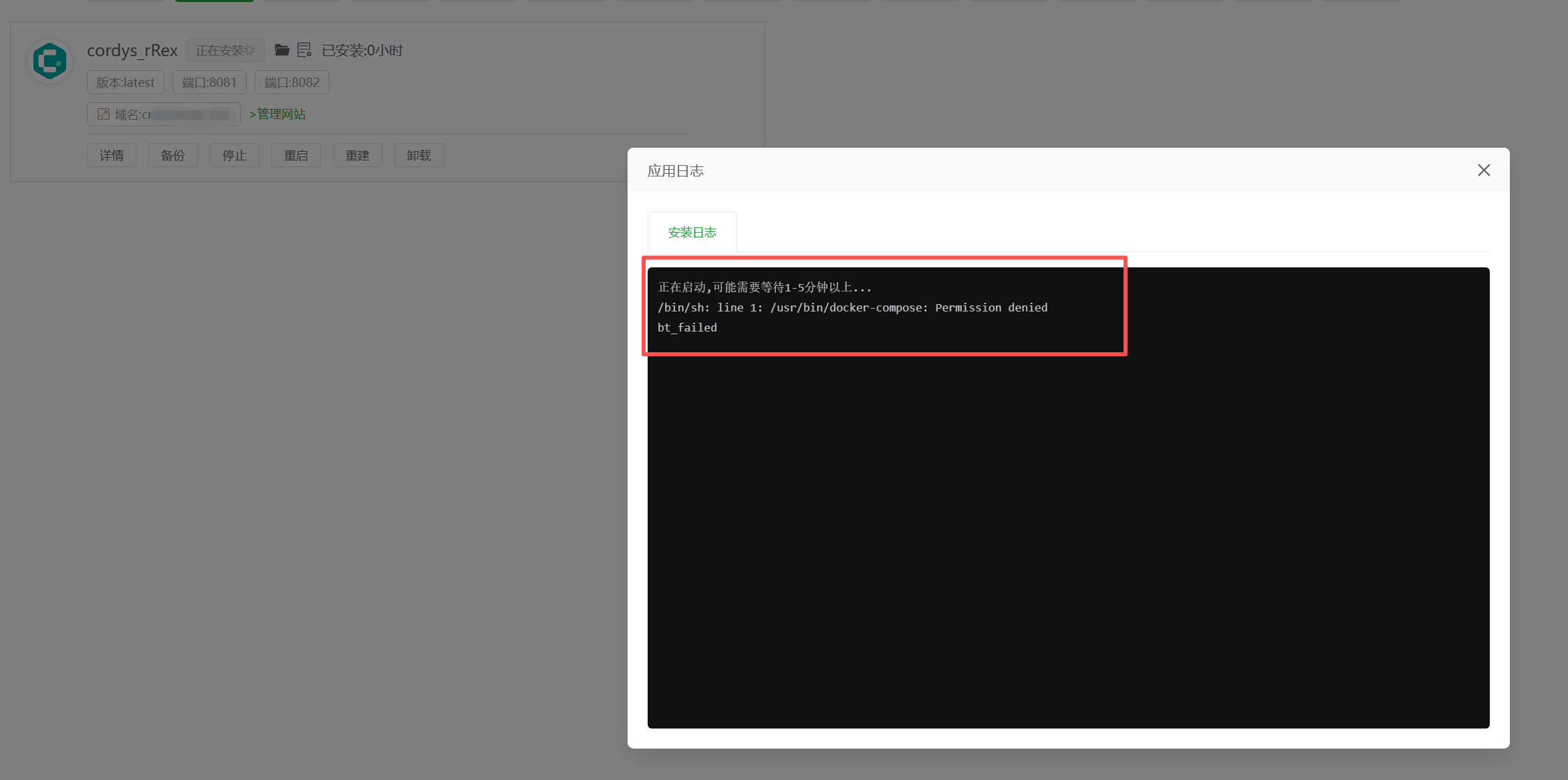The image size is (1568, 780).
Task: Close the 应用日志 dialog with the X
Action: tap(1484, 170)
